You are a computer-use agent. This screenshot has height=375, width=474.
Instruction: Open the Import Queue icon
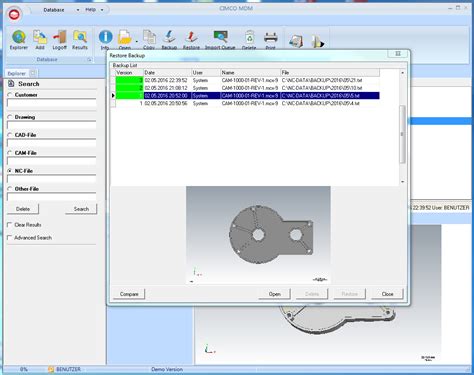coord(220,37)
